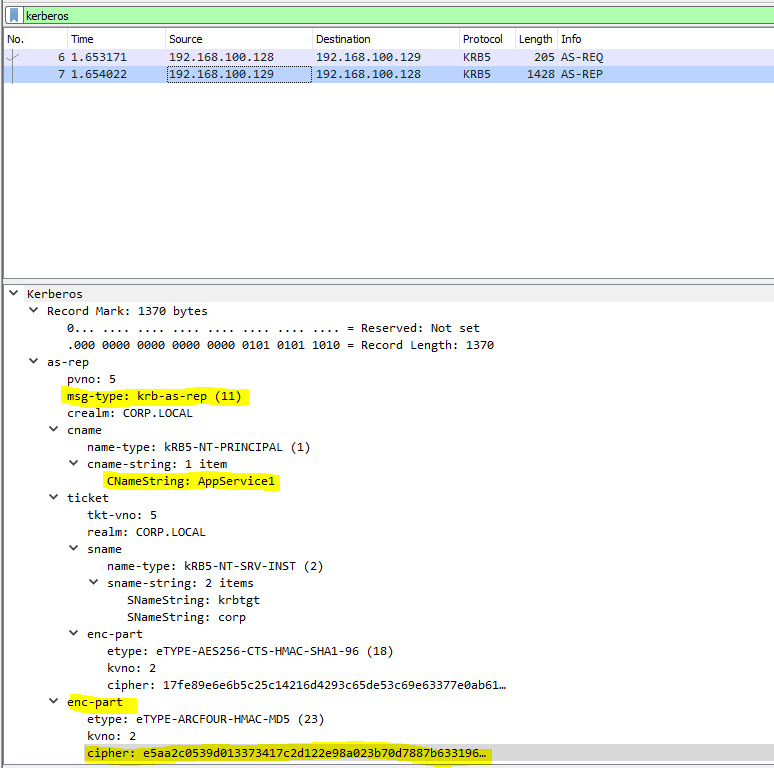
Task: Click the display filter bookmark icon
Action: coord(14,16)
